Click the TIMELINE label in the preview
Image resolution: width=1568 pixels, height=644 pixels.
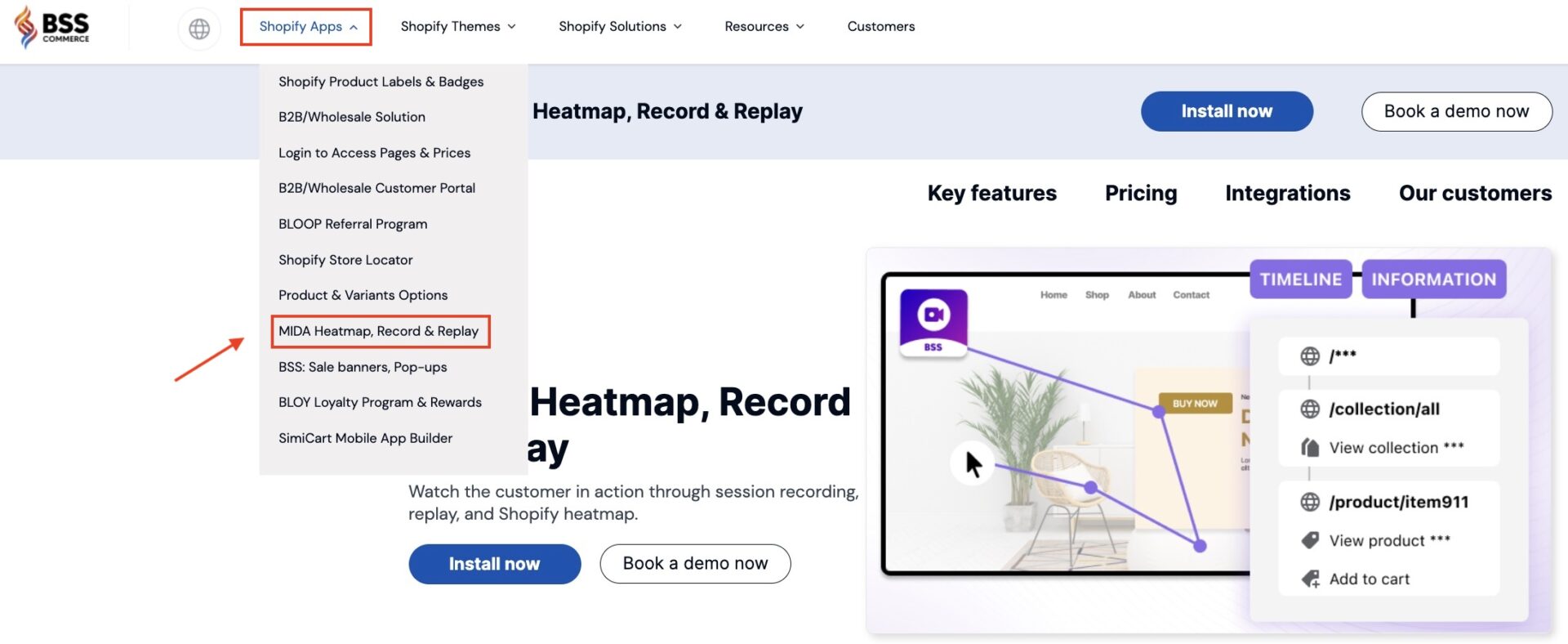tap(1300, 280)
